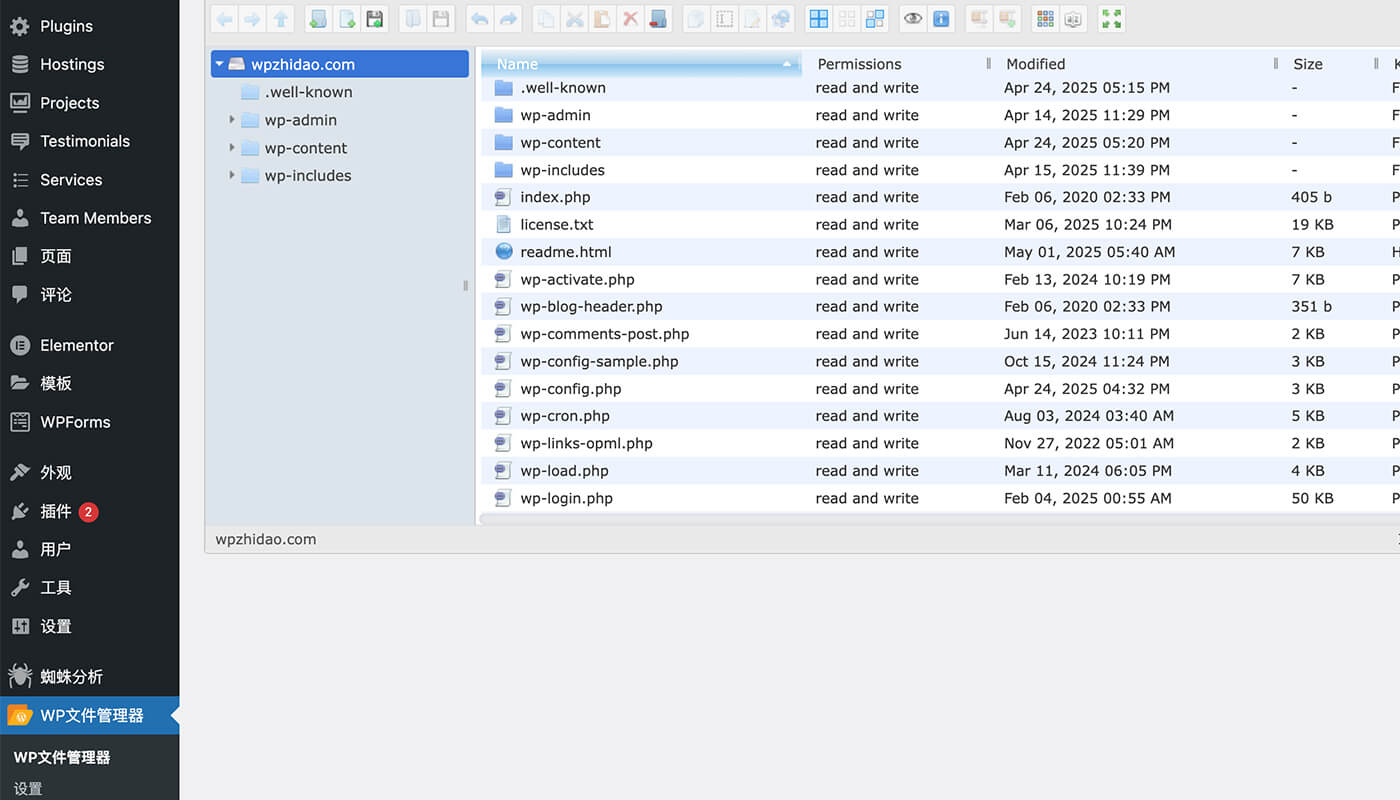
Task: Open Services in the sidebar menu
Action: click(90, 180)
